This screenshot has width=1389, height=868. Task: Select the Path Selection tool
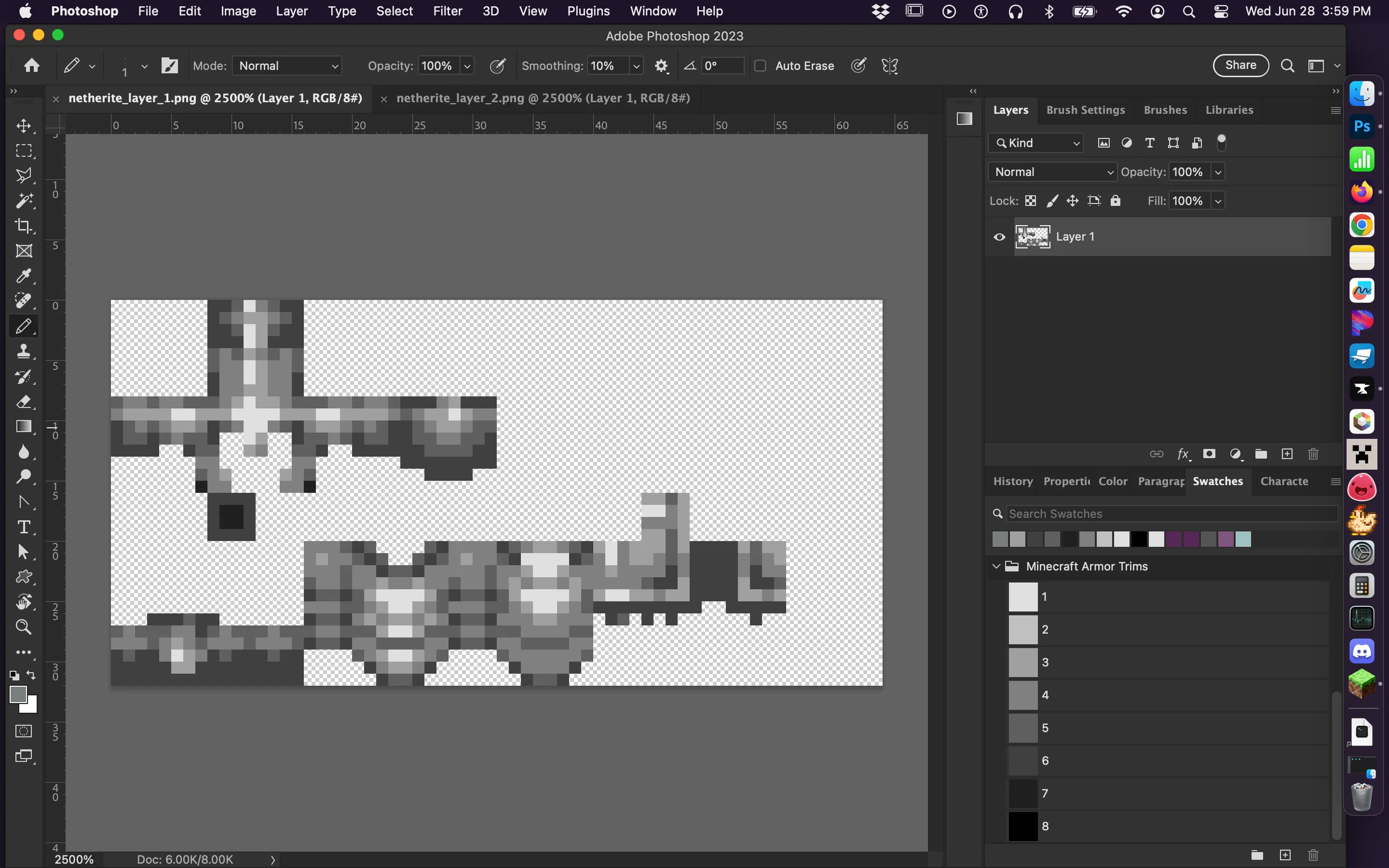click(24, 552)
